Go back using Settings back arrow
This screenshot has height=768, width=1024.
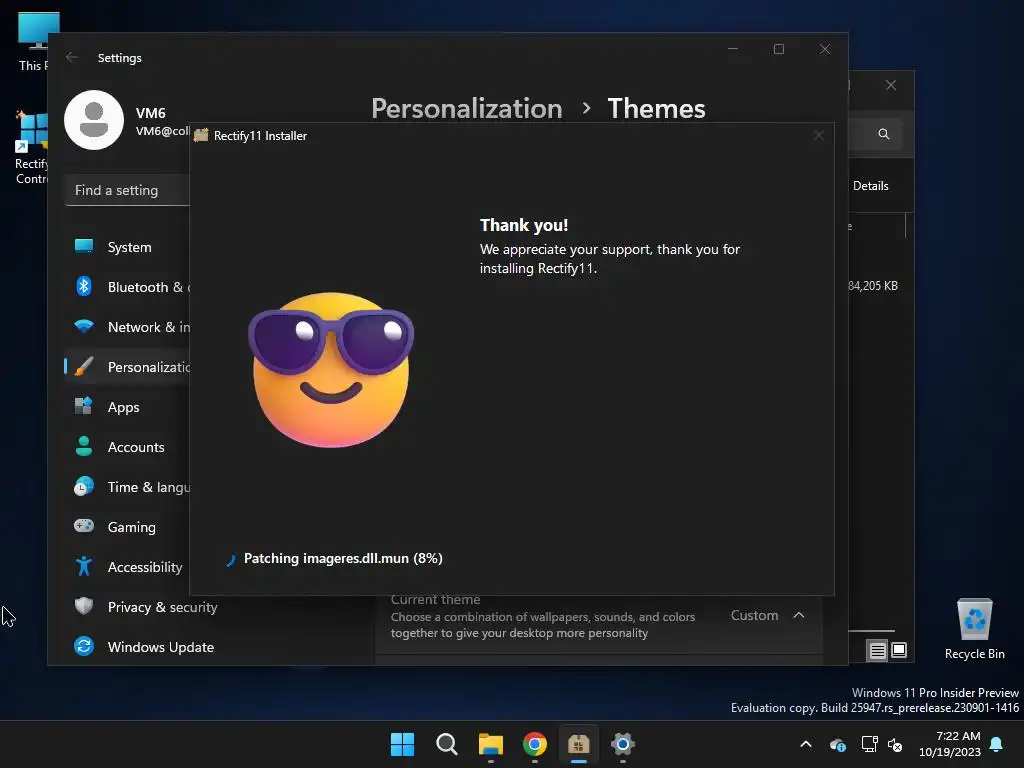click(72, 57)
